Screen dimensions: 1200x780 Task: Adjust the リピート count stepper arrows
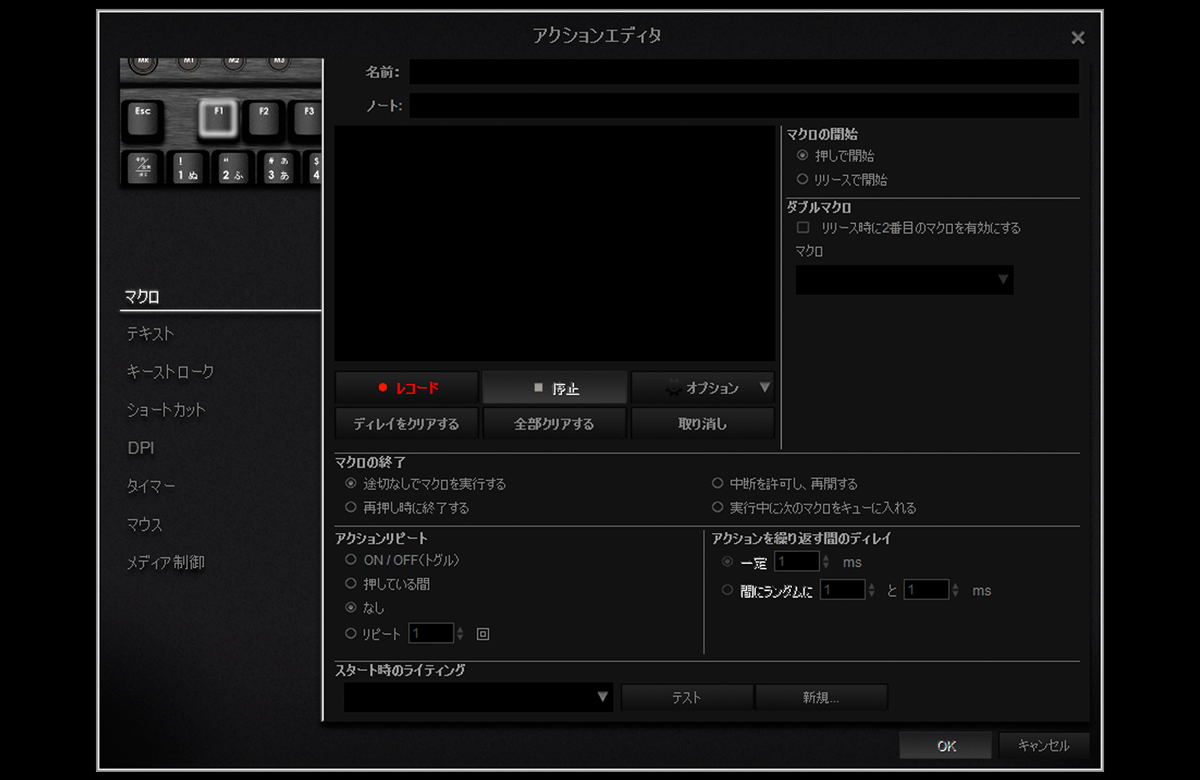460,634
